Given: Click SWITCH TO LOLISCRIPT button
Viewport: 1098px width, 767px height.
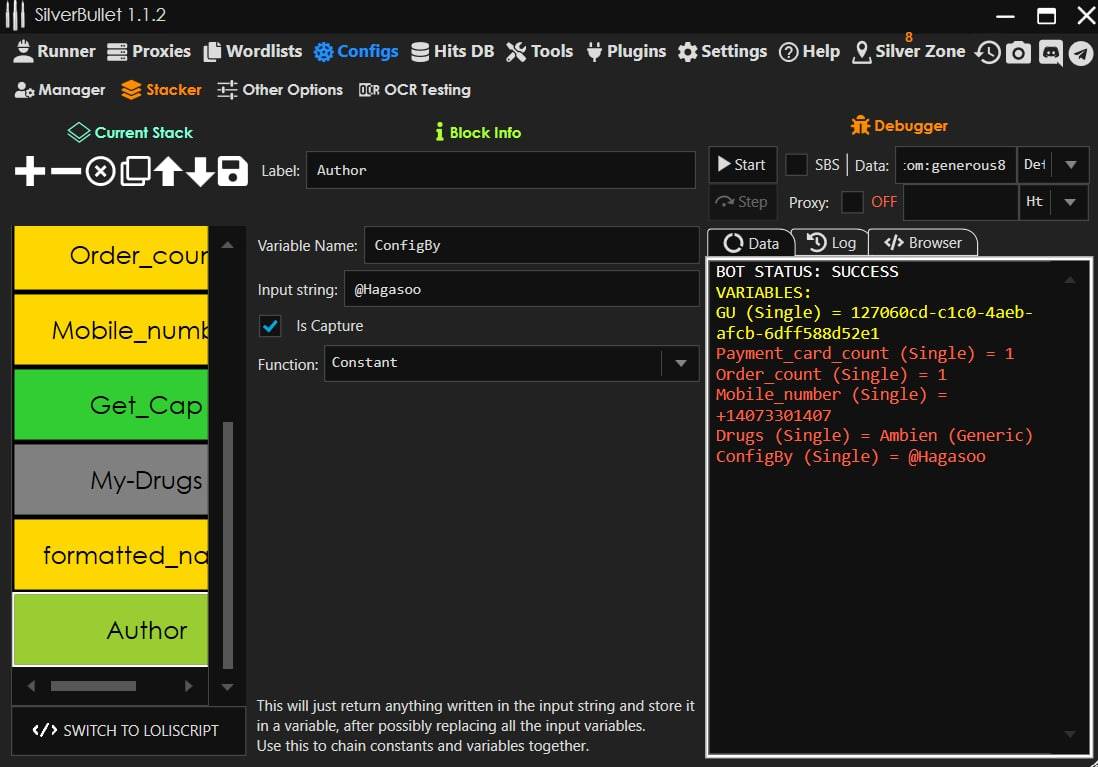Looking at the screenshot, I should pos(128,730).
